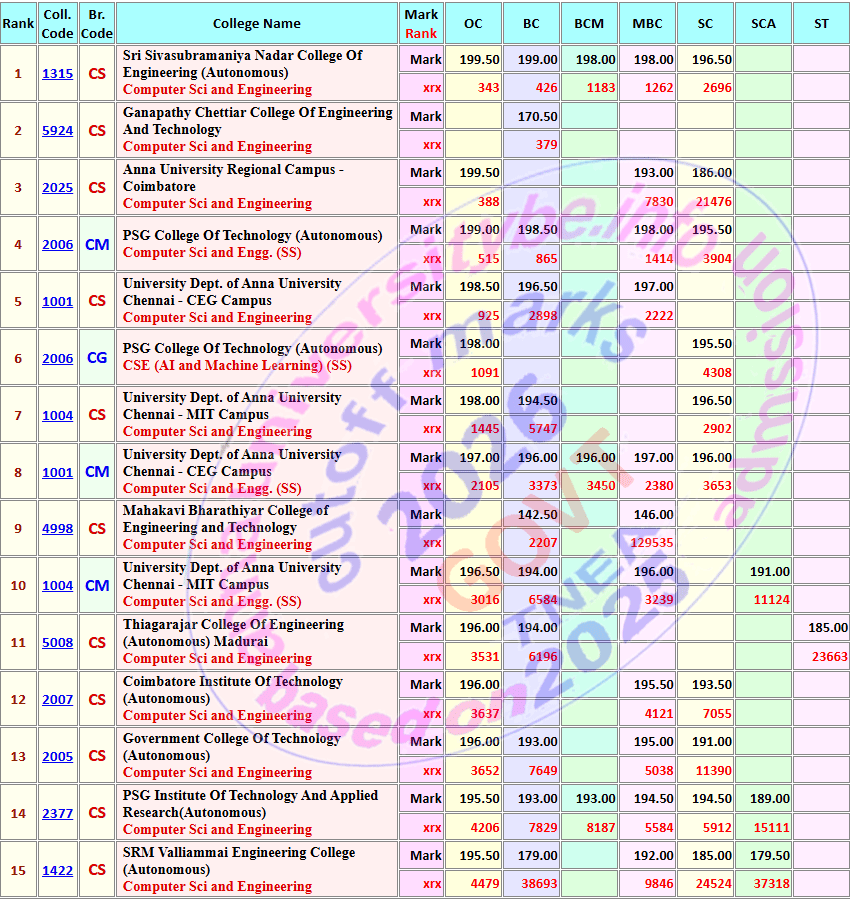The width and height of the screenshot is (850, 899).
Task: Click the ST column header
Action: point(821,24)
